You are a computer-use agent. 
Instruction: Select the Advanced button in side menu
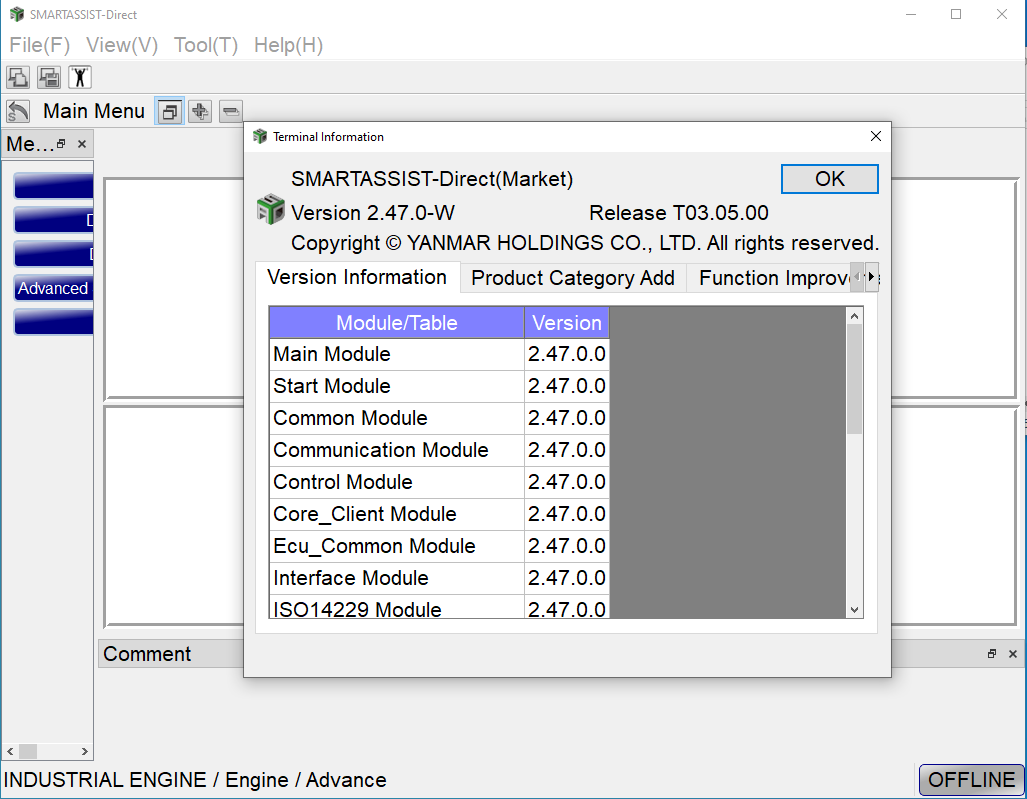pos(54,288)
